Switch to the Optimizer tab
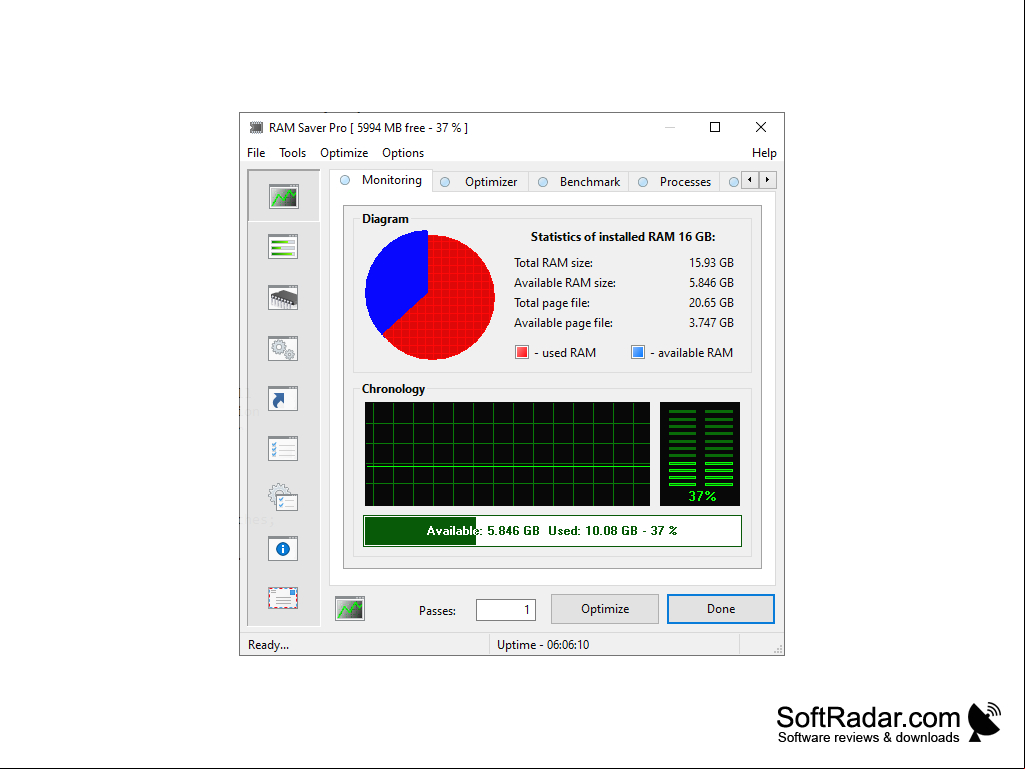The width and height of the screenshot is (1025, 769). tap(479, 182)
